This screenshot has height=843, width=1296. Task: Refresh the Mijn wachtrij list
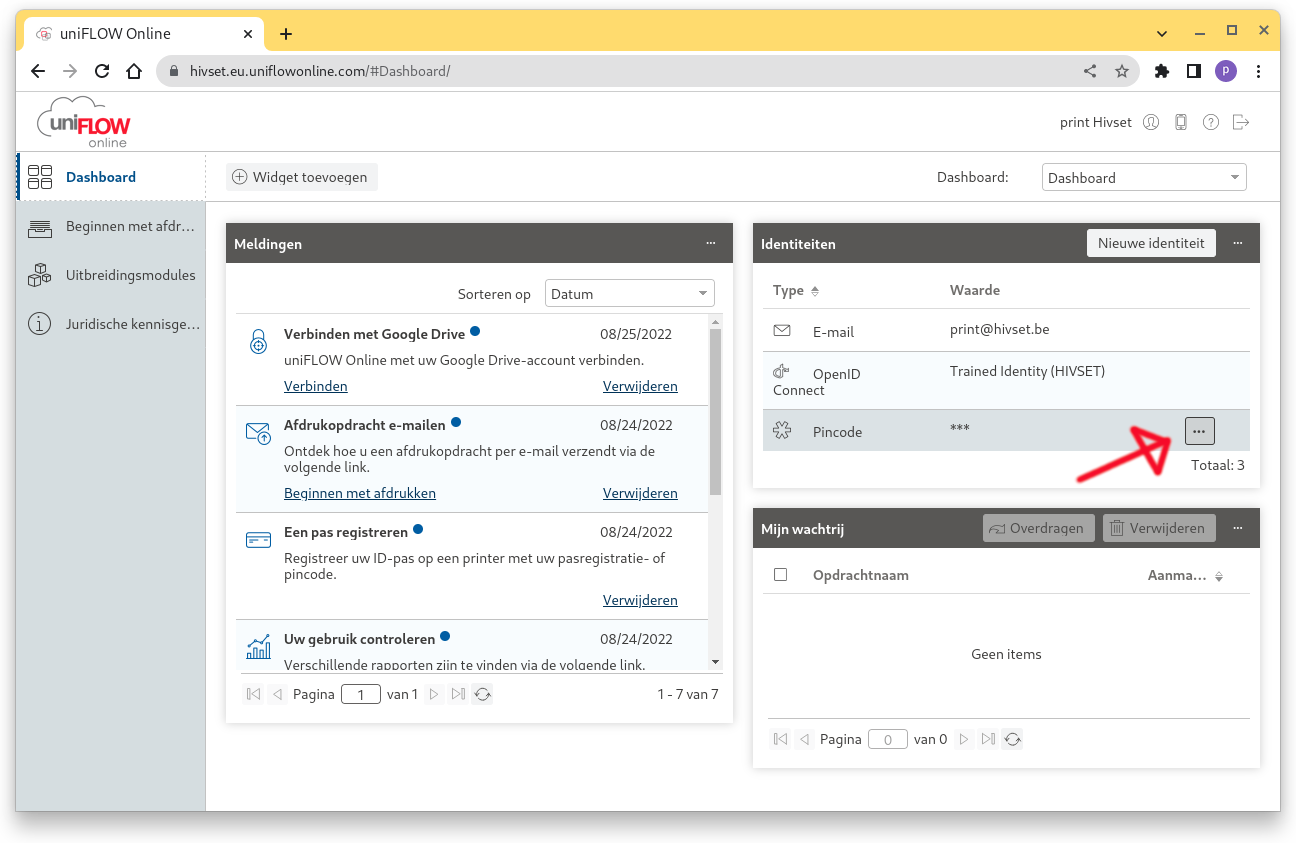coord(1013,739)
